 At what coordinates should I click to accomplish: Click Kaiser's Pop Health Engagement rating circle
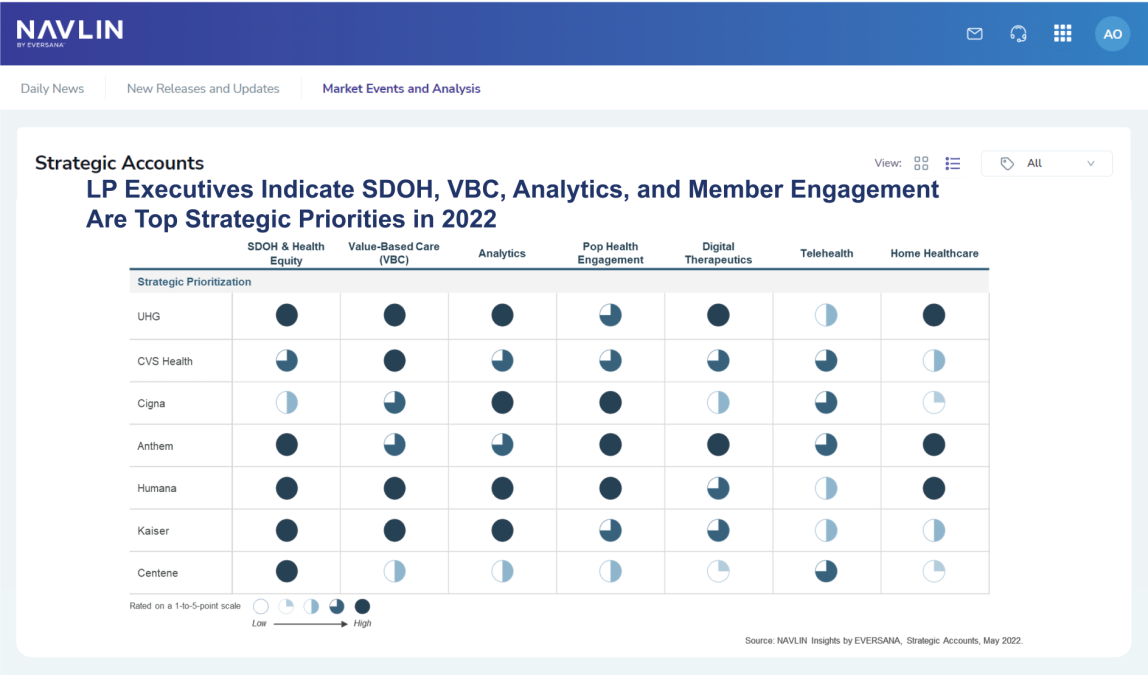tap(610, 531)
